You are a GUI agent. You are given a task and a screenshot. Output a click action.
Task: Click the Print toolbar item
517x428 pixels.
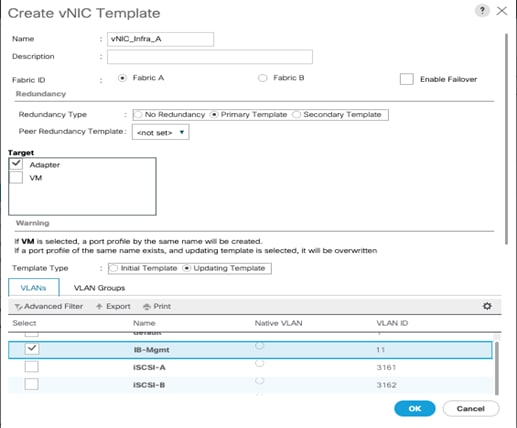(x=157, y=306)
